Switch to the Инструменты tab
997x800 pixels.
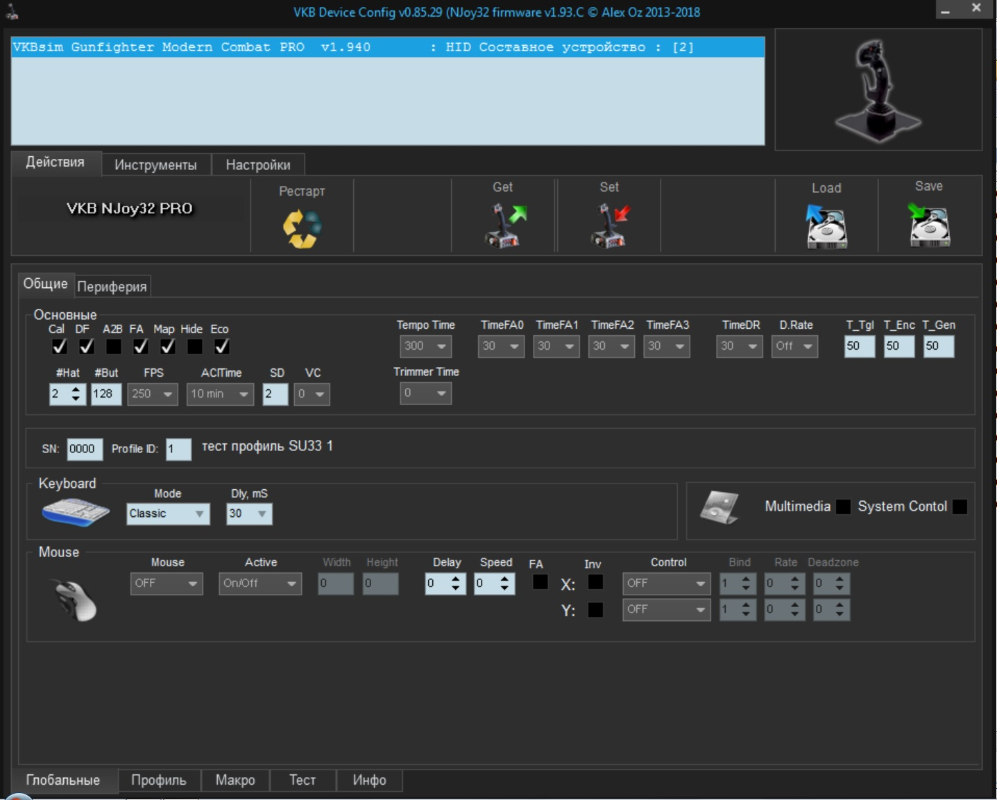click(x=155, y=165)
